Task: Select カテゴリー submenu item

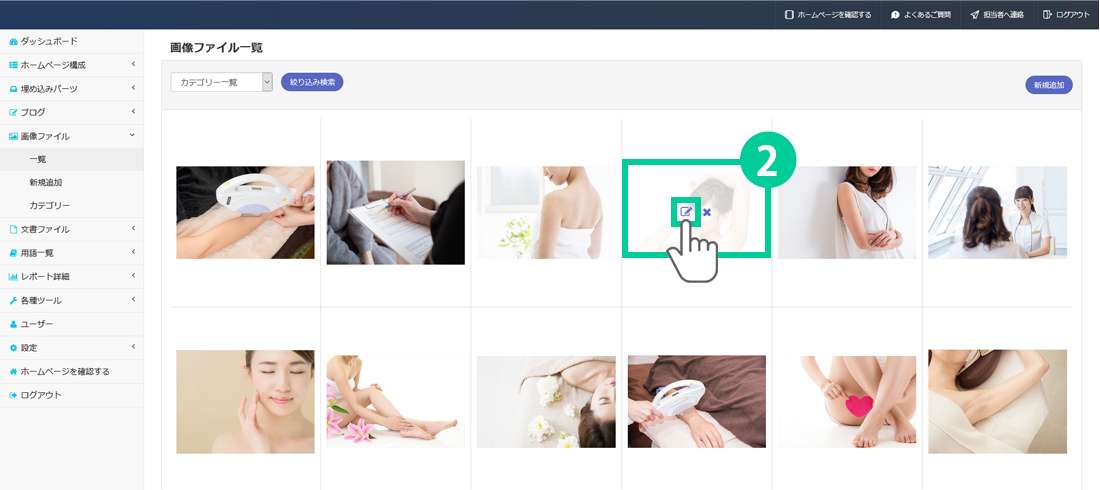Action: point(49,206)
